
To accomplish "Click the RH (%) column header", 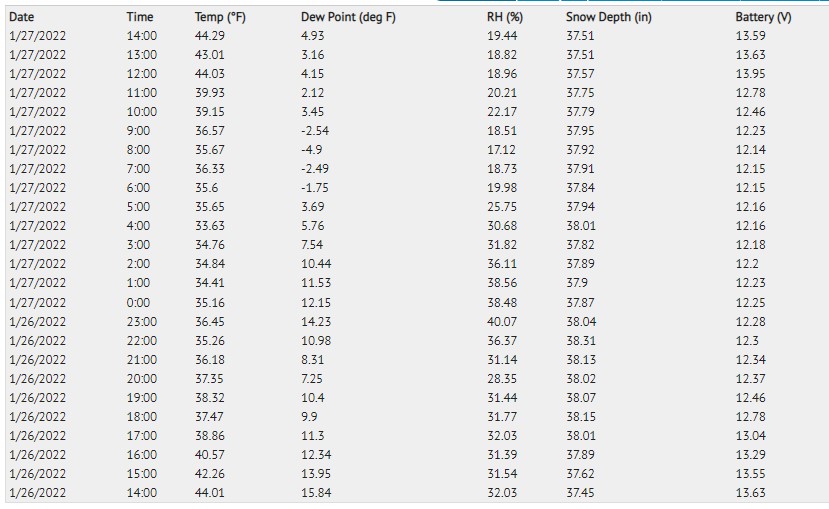I will 504,17.
